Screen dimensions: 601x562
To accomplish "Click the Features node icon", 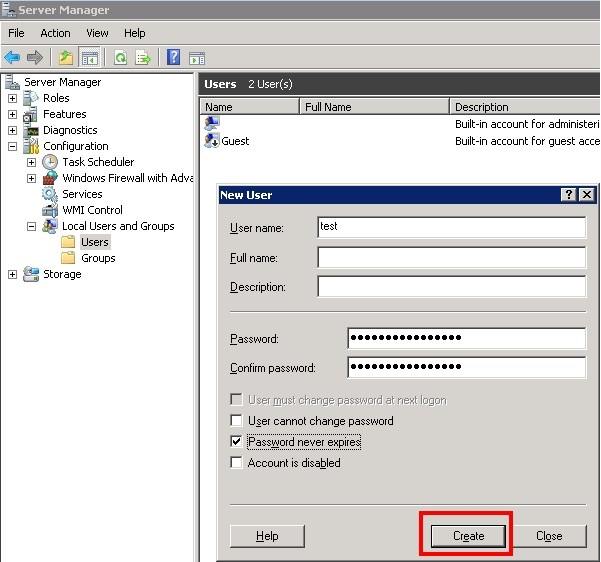I will click(x=31, y=114).
